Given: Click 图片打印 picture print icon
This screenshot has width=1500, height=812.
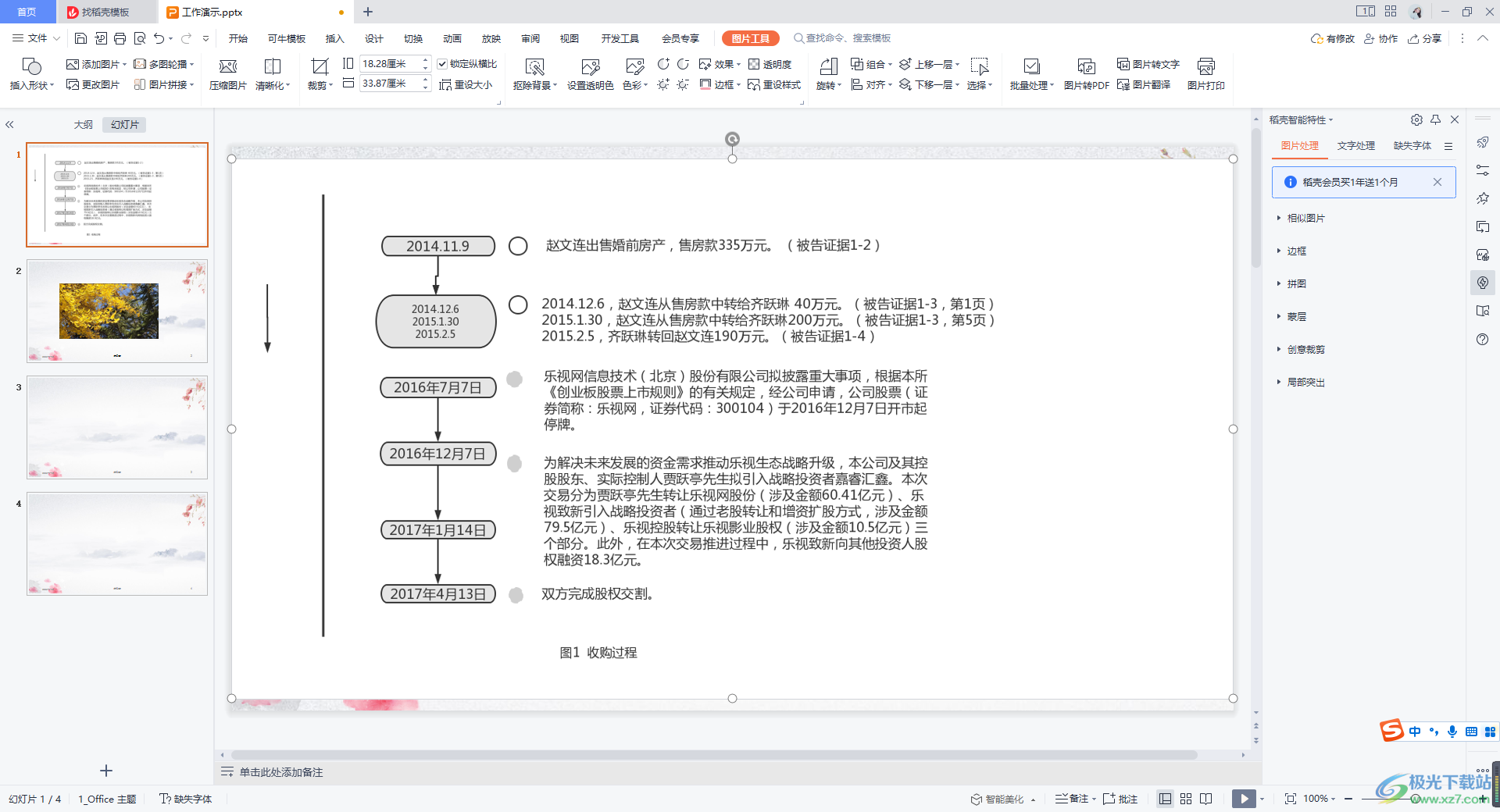Looking at the screenshot, I should click(x=1205, y=74).
